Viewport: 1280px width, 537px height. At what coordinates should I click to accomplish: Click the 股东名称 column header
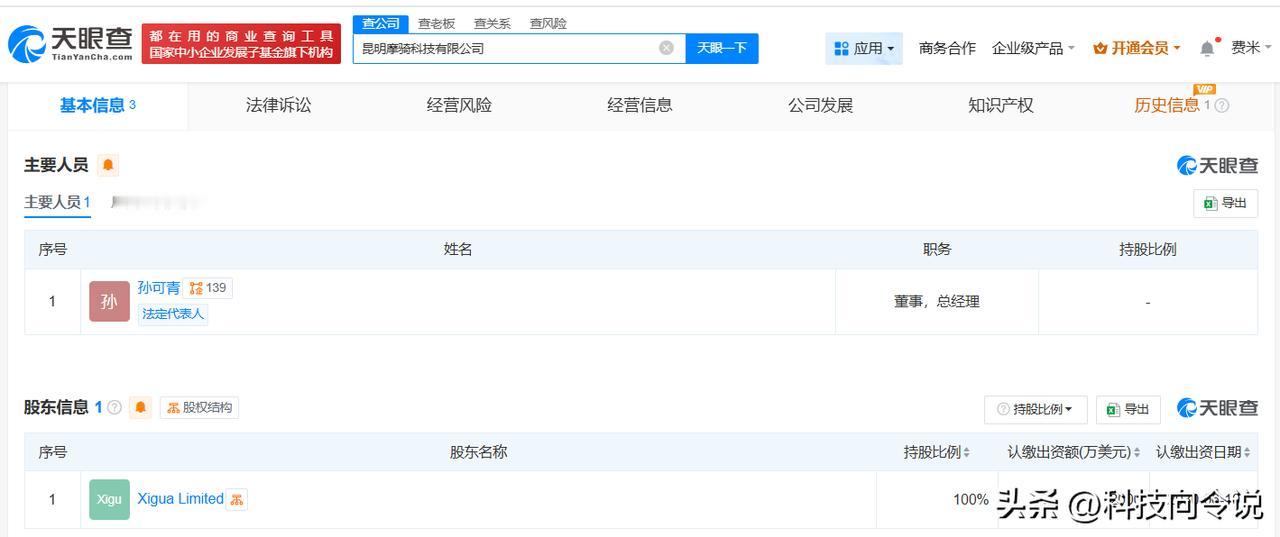479,452
